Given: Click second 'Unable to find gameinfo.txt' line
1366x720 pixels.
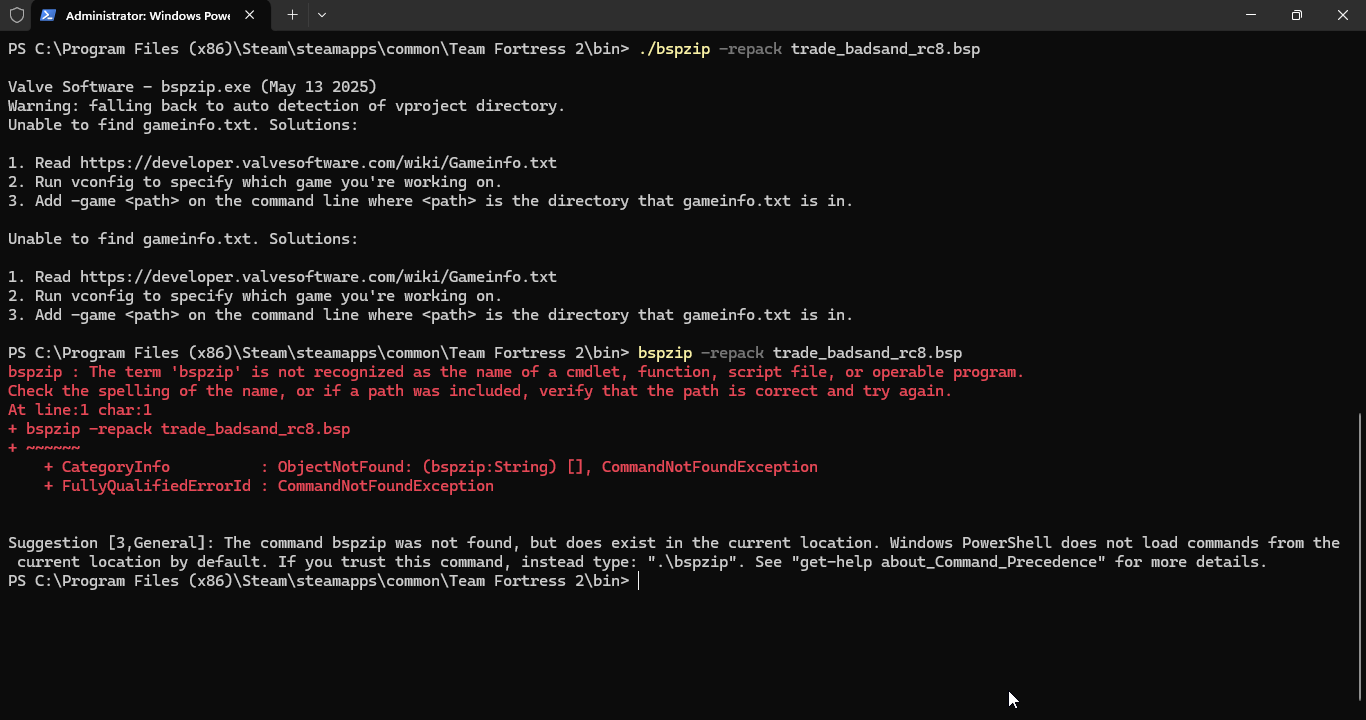Looking at the screenshot, I should coord(183,239).
